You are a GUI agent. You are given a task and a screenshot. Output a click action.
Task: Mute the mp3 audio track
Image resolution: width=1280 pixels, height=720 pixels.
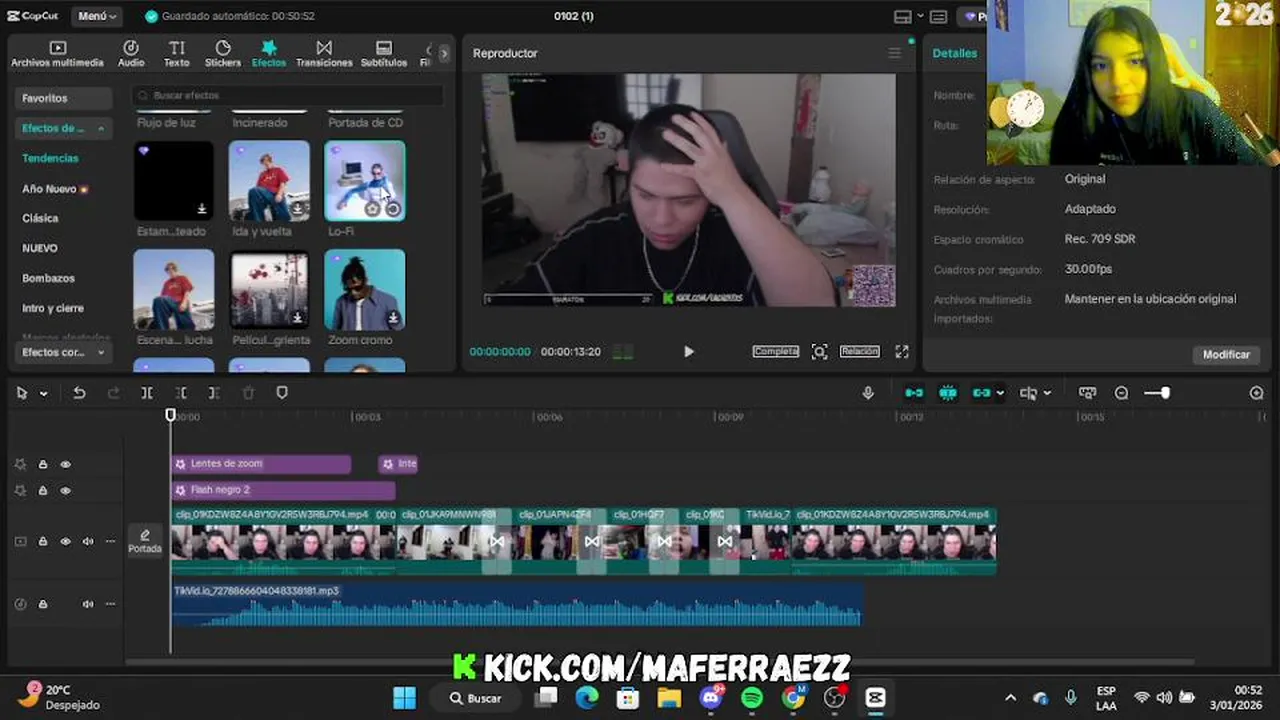coord(88,605)
